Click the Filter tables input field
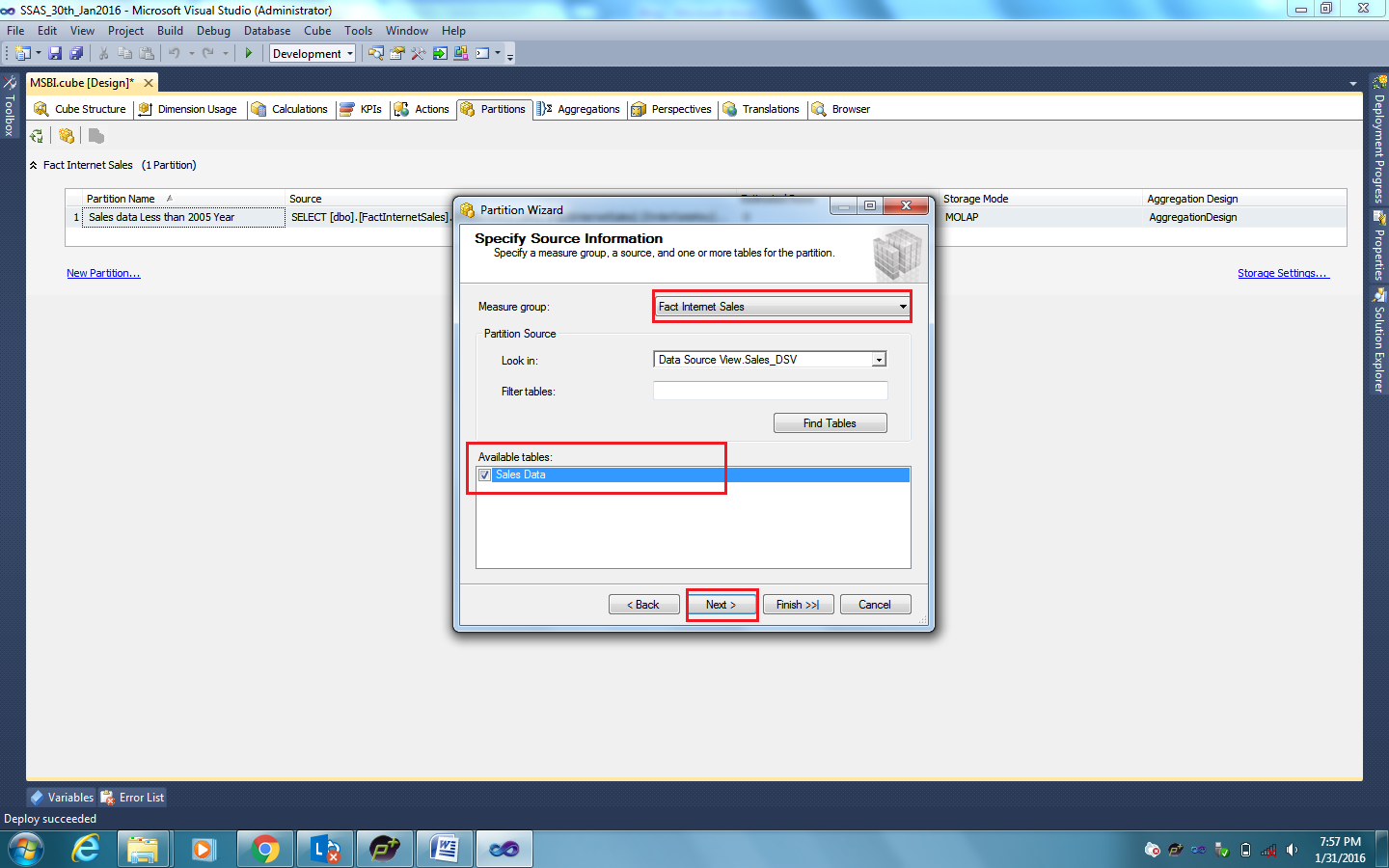The height and width of the screenshot is (868, 1389). coord(770,391)
